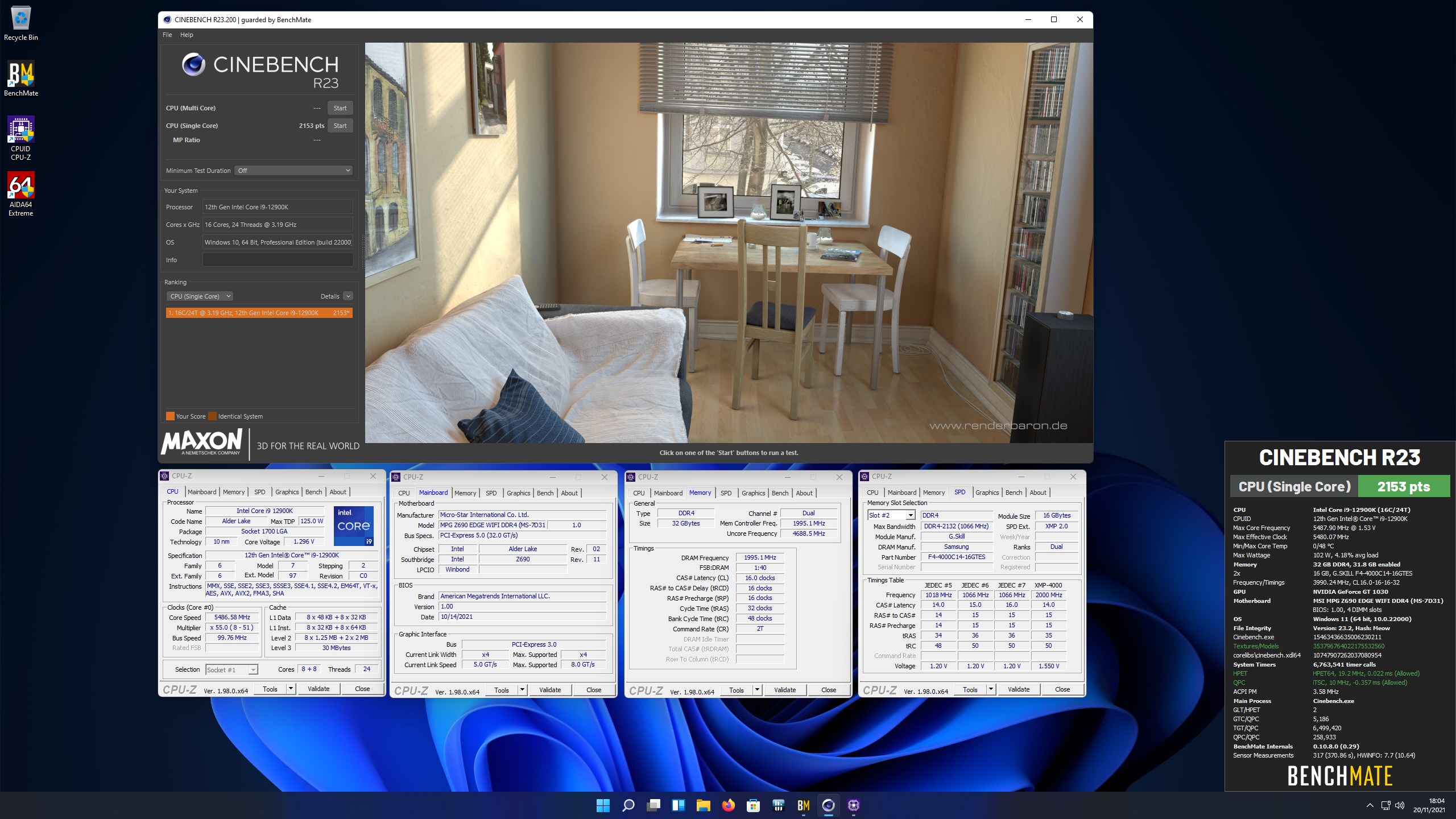Open taskbar Search magnifier
Screen dimensions: 1456x819
click(628, 805)
